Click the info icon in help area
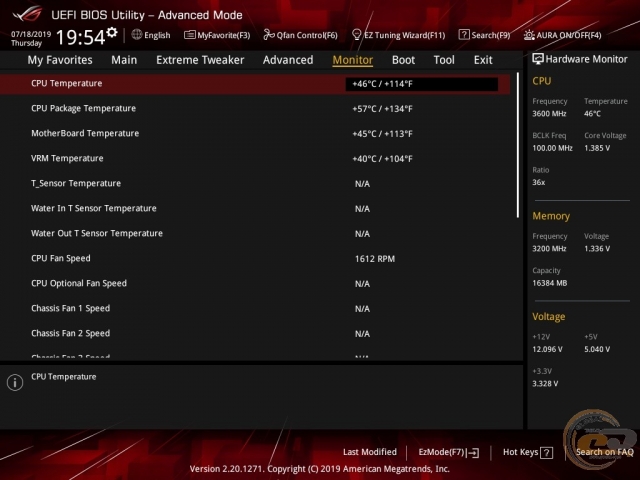Screen dimensions: 640x480 coord(15,382)
